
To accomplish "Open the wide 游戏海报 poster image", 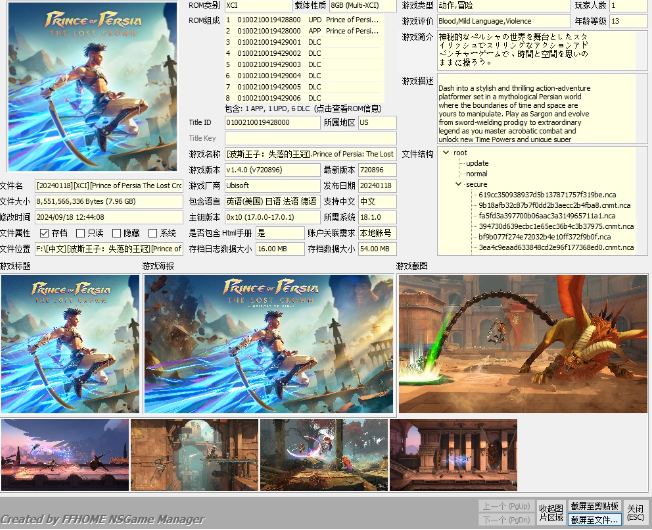I will coord(269,344).
